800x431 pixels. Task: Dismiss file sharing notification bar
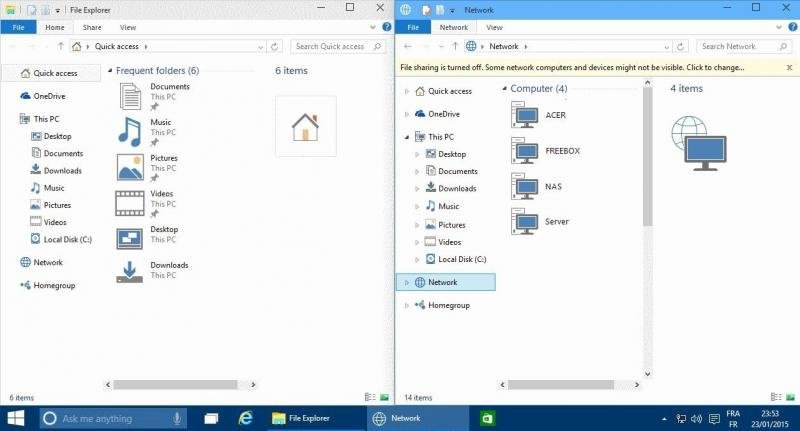789,67
